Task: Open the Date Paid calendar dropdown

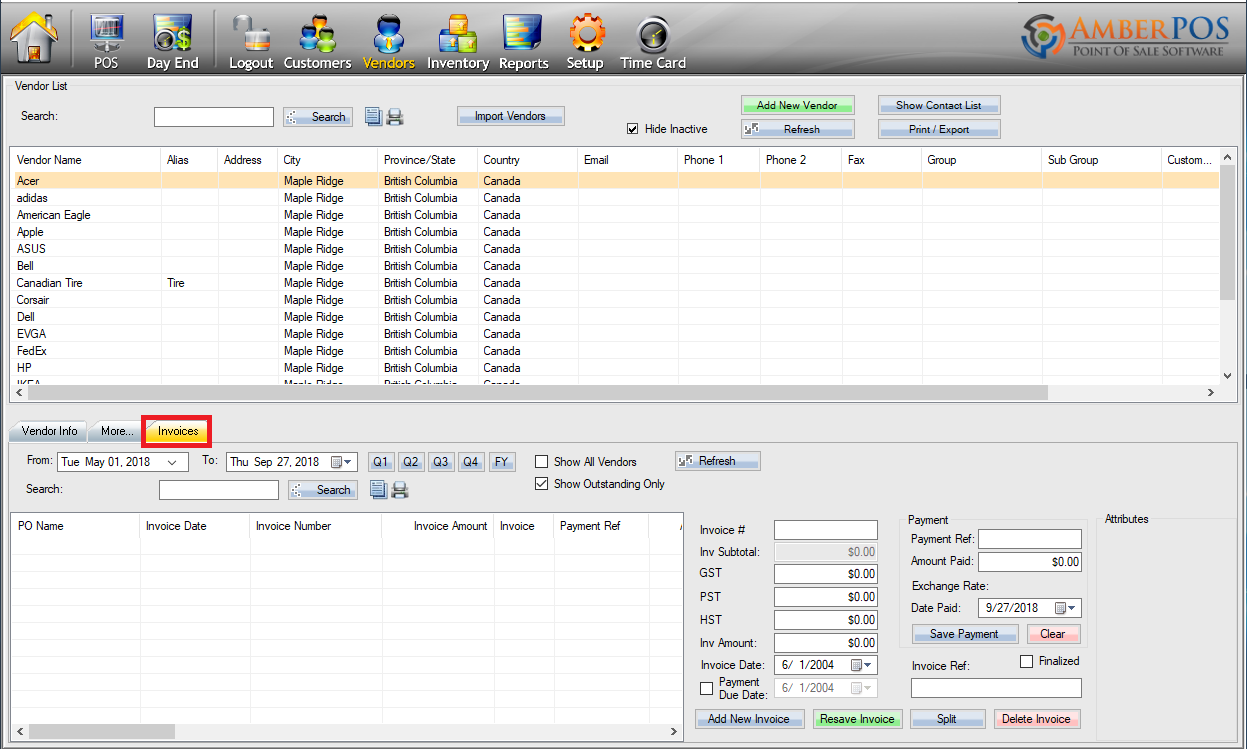Action: pyautogui.click(x=1066, y=608)
